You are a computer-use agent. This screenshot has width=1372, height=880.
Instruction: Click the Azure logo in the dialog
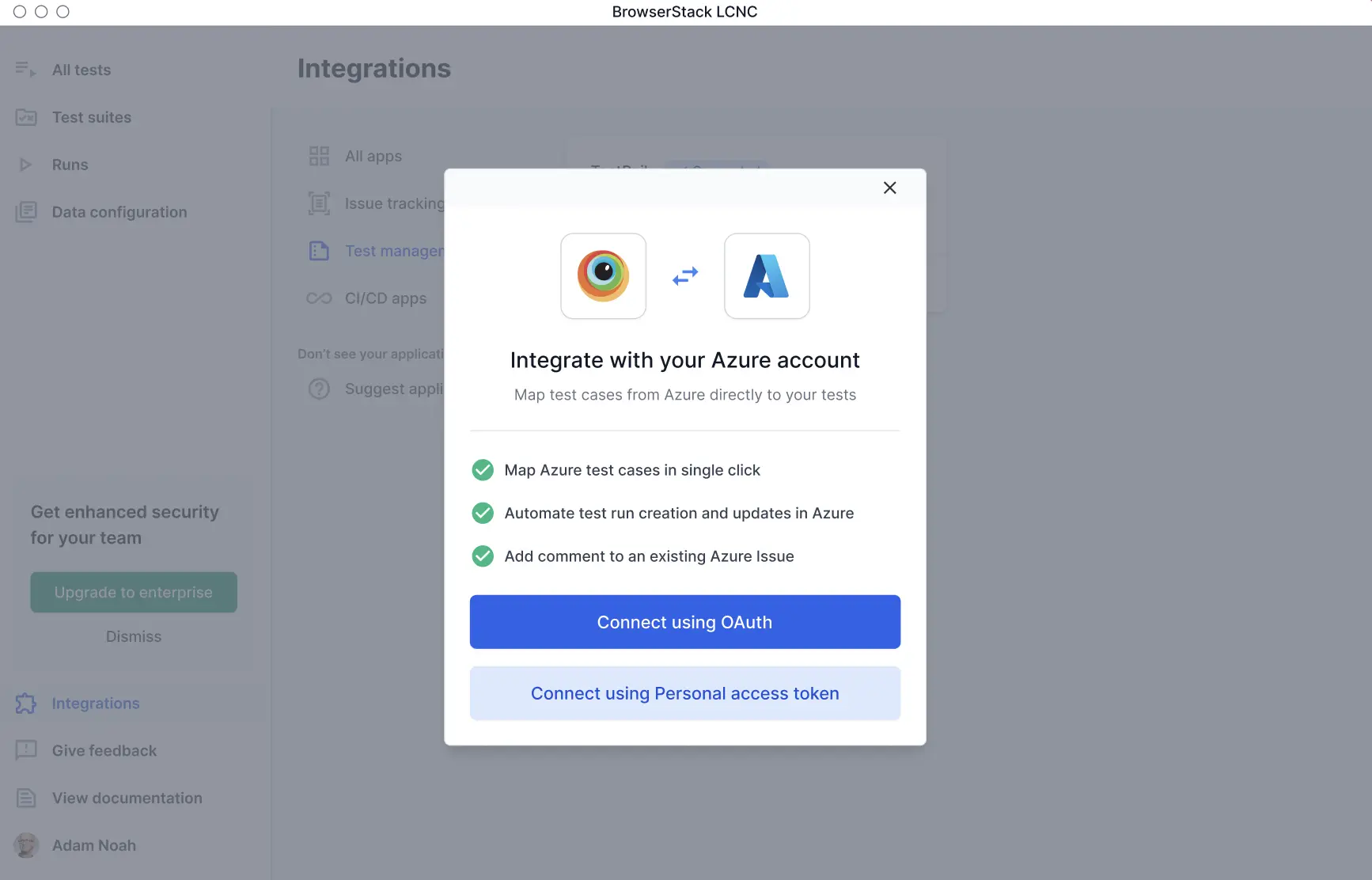coord(766,276)
